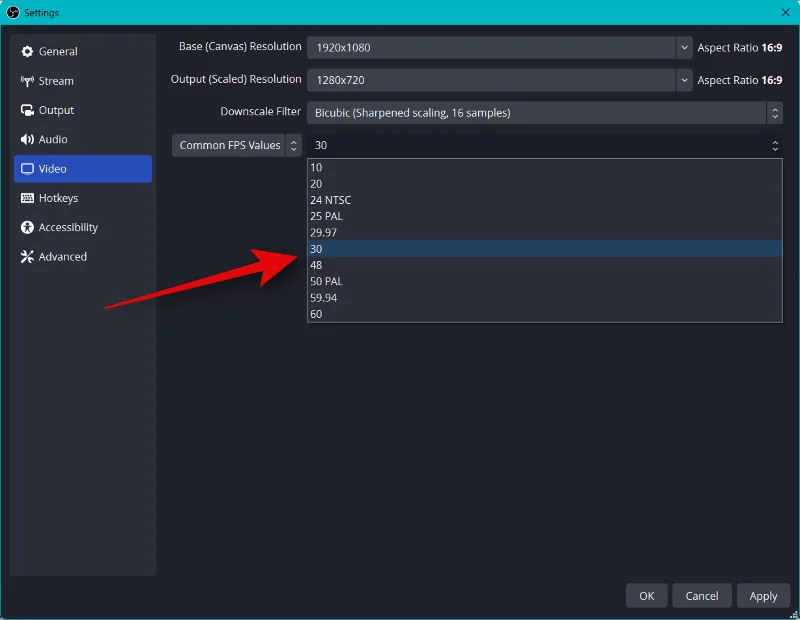
Task: Edit the 1280x720 output resolution field
Action: tap(491, 80)
